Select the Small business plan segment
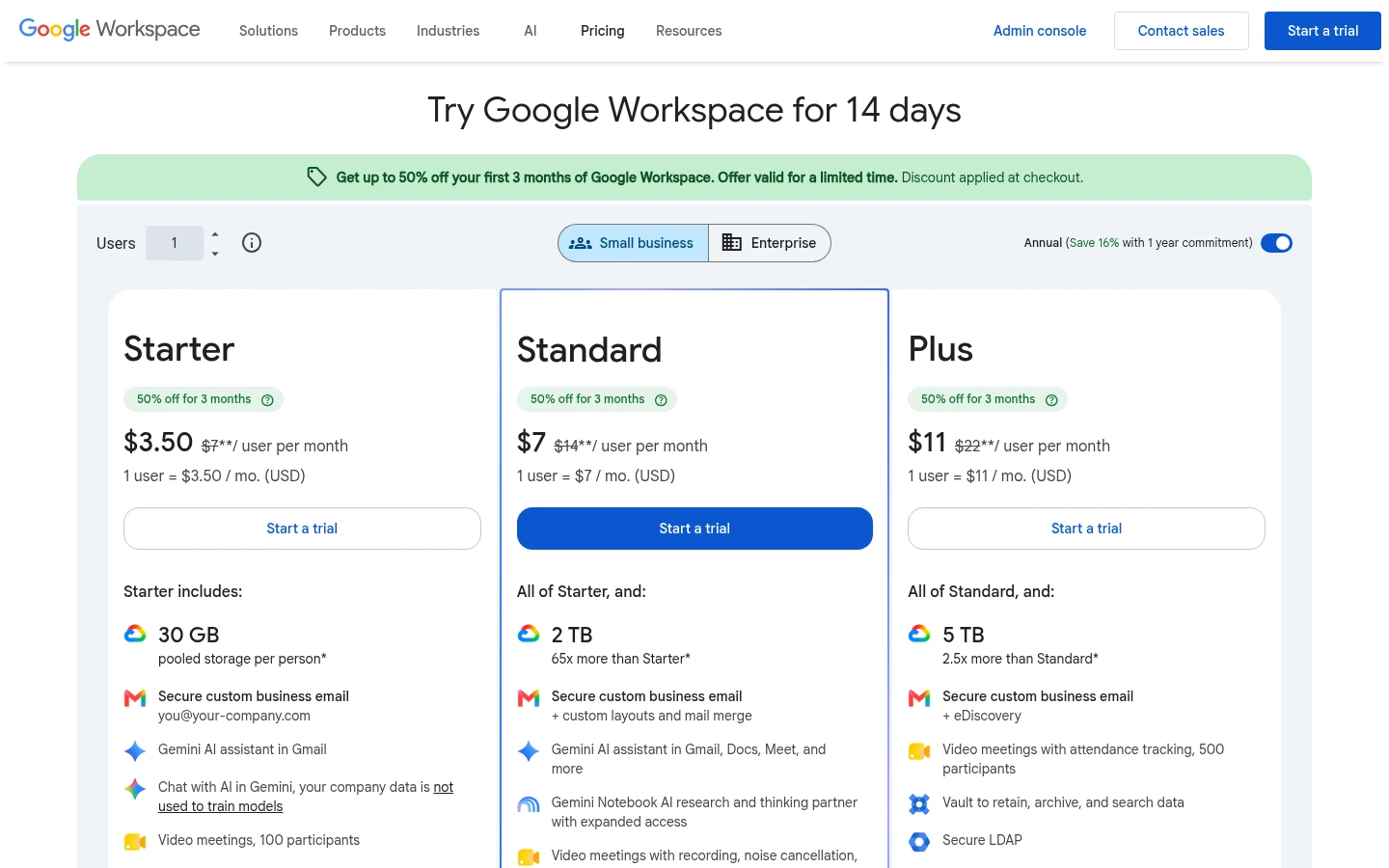 [633, 243]
